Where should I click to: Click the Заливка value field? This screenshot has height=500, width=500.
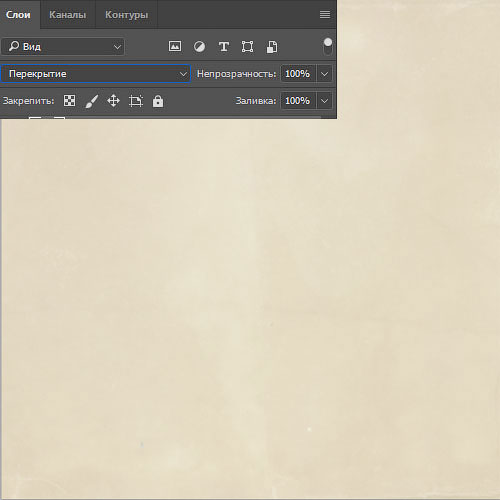pos(298,101)
